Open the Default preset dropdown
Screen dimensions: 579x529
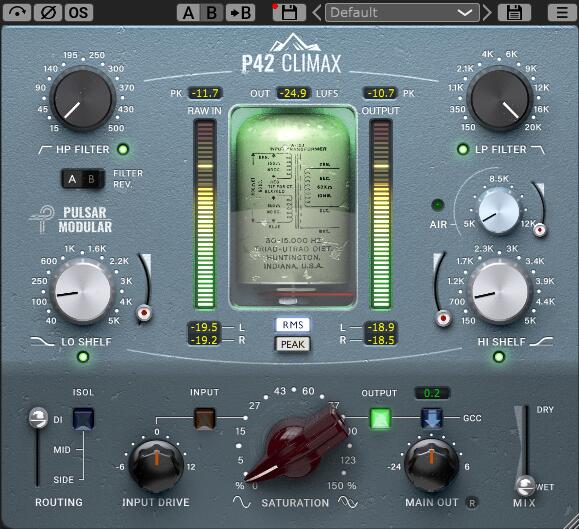[x=402, y=13]
